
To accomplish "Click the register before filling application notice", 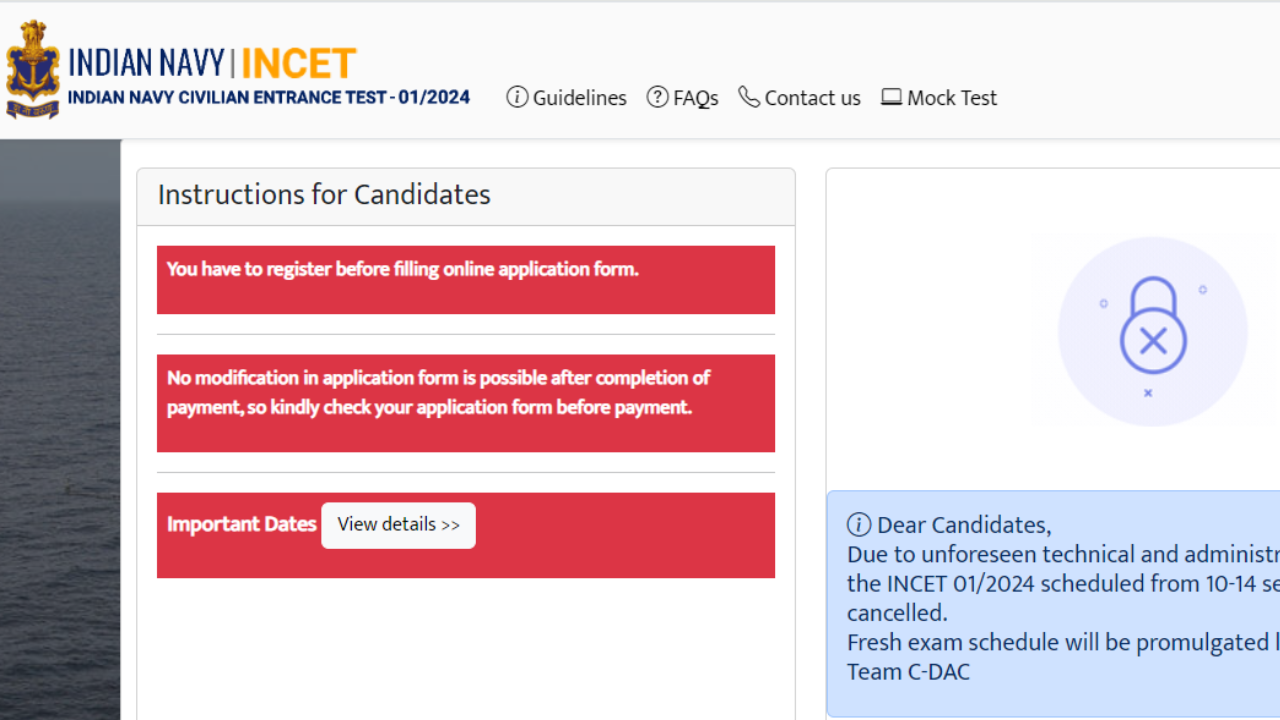I will point(466,280).
